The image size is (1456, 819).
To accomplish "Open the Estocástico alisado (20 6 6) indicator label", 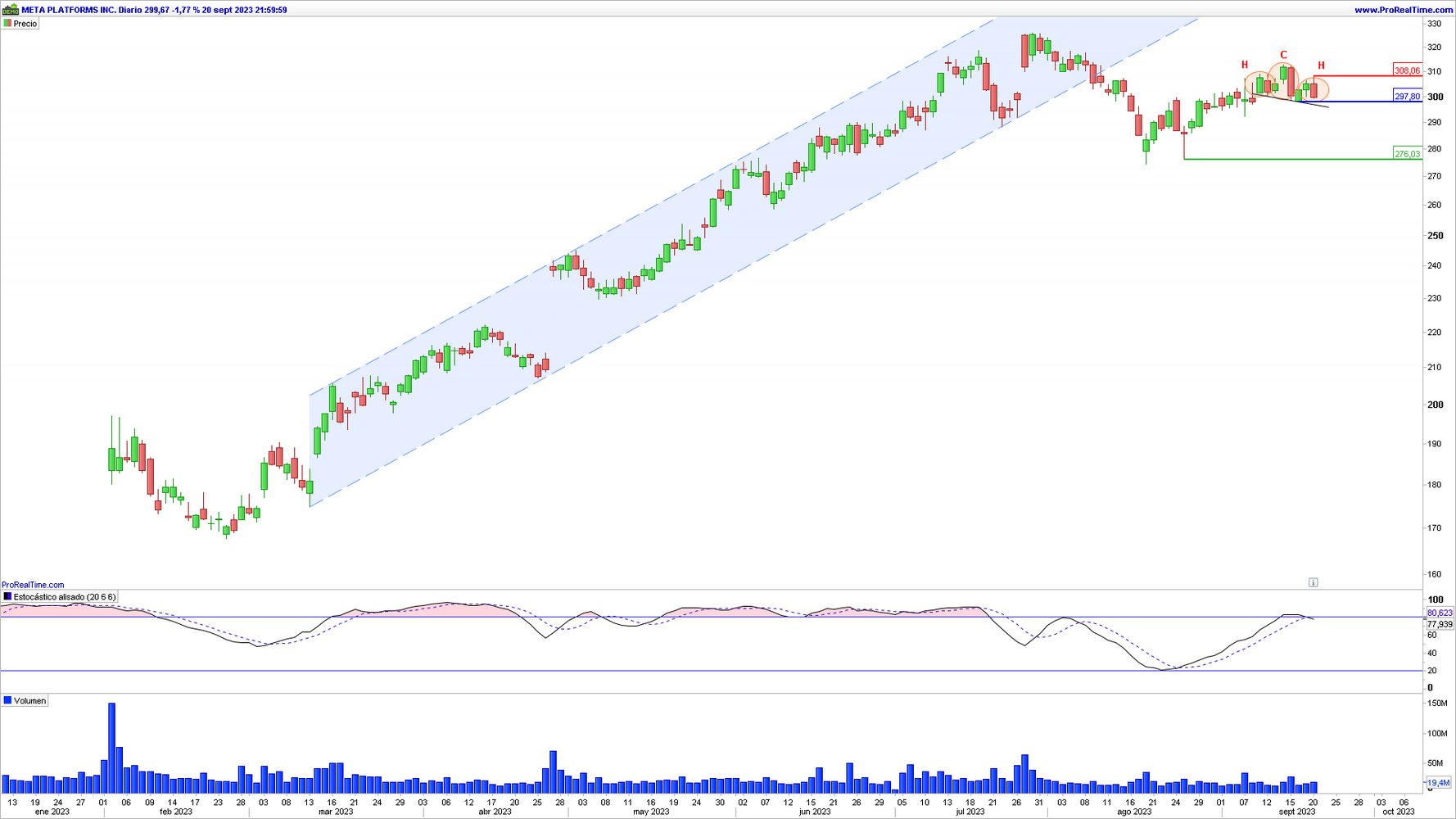I will pos(60,597).
